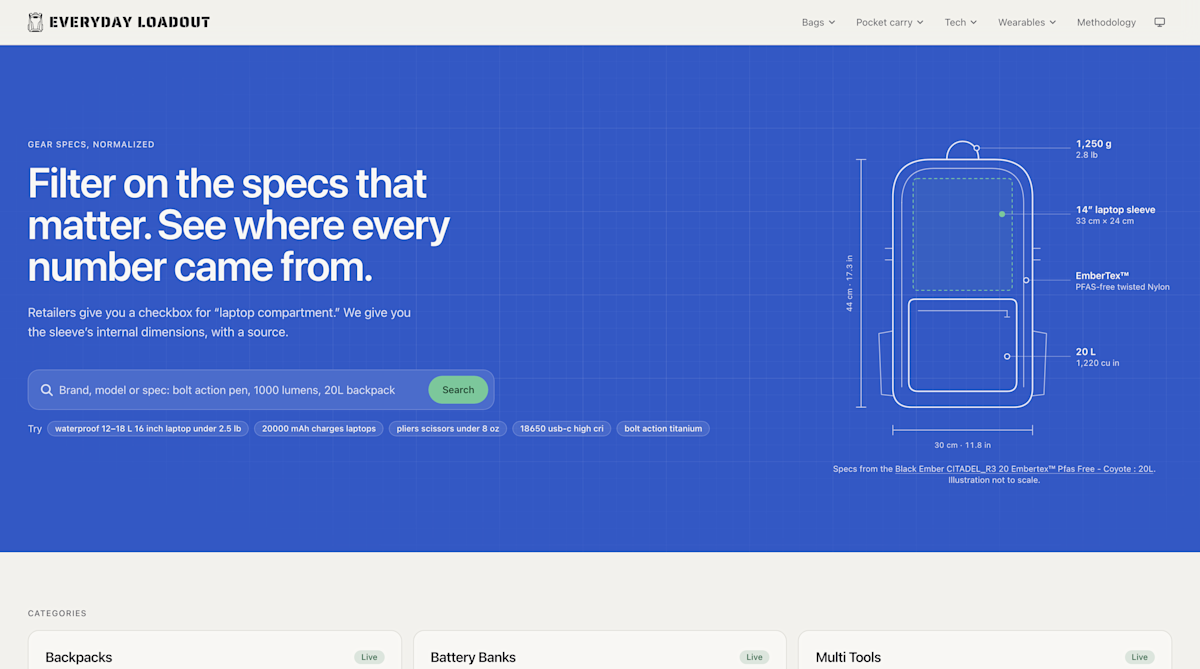Click the "30 cm · 11.8 in" width dimension
This screenshot has width=1200, height=669.
pyautogui.click(x=962, y=446)
